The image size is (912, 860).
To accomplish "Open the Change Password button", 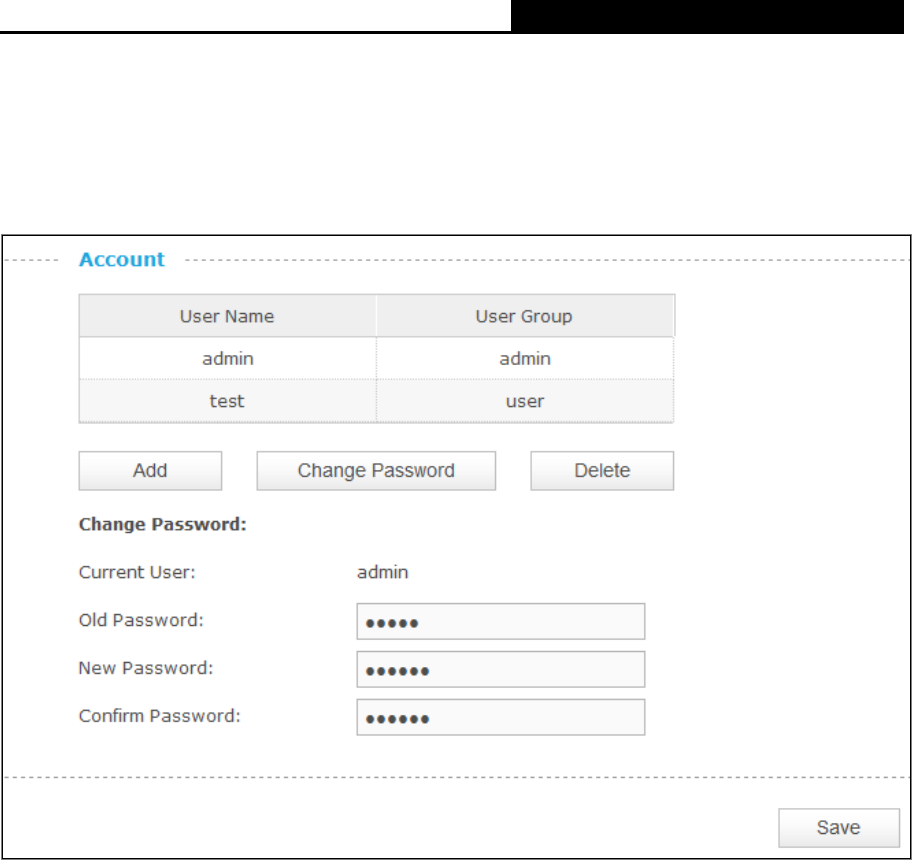I will click(x=376, y=470).
